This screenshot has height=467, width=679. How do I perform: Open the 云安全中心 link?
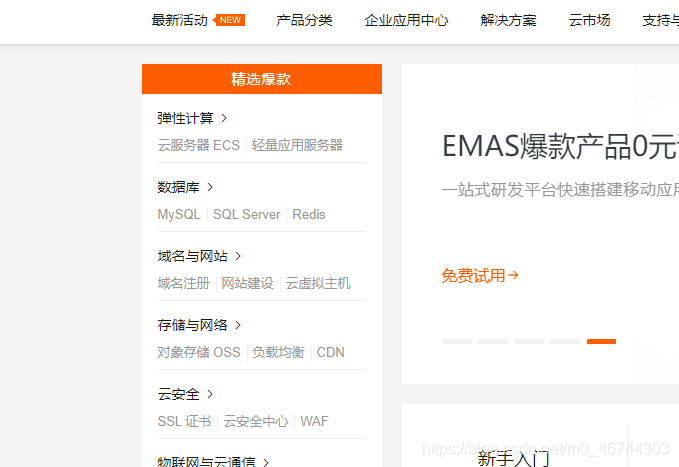pos(255,421)
